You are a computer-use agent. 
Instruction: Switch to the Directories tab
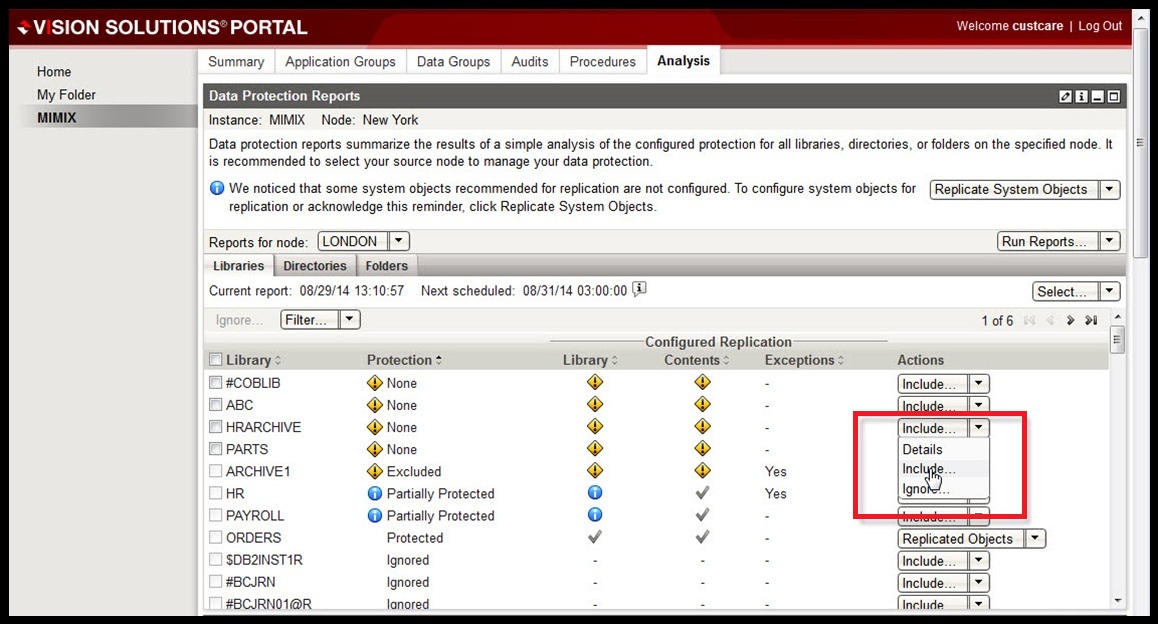point(314,266)
